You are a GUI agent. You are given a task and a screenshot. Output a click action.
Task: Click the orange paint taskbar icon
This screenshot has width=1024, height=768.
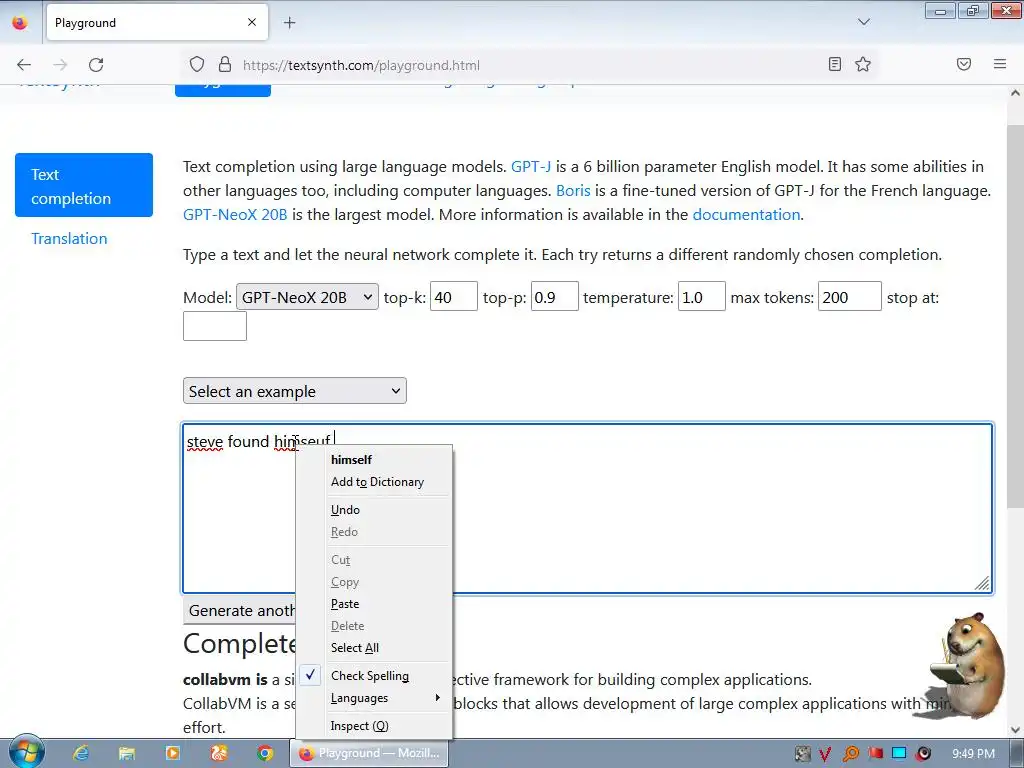coord(219,753)
